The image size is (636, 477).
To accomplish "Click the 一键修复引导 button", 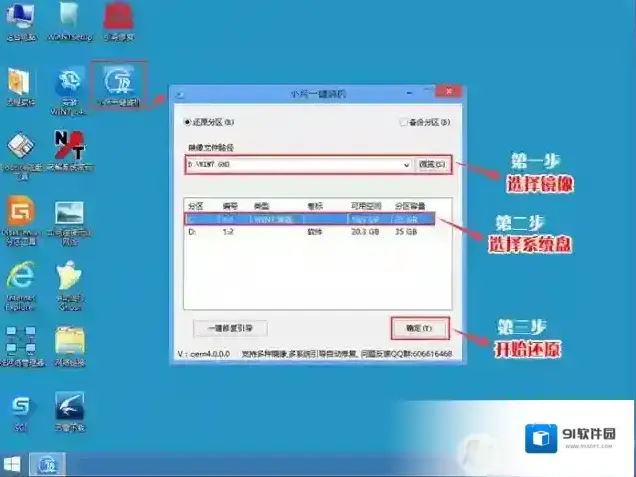I will coord(228,328).
